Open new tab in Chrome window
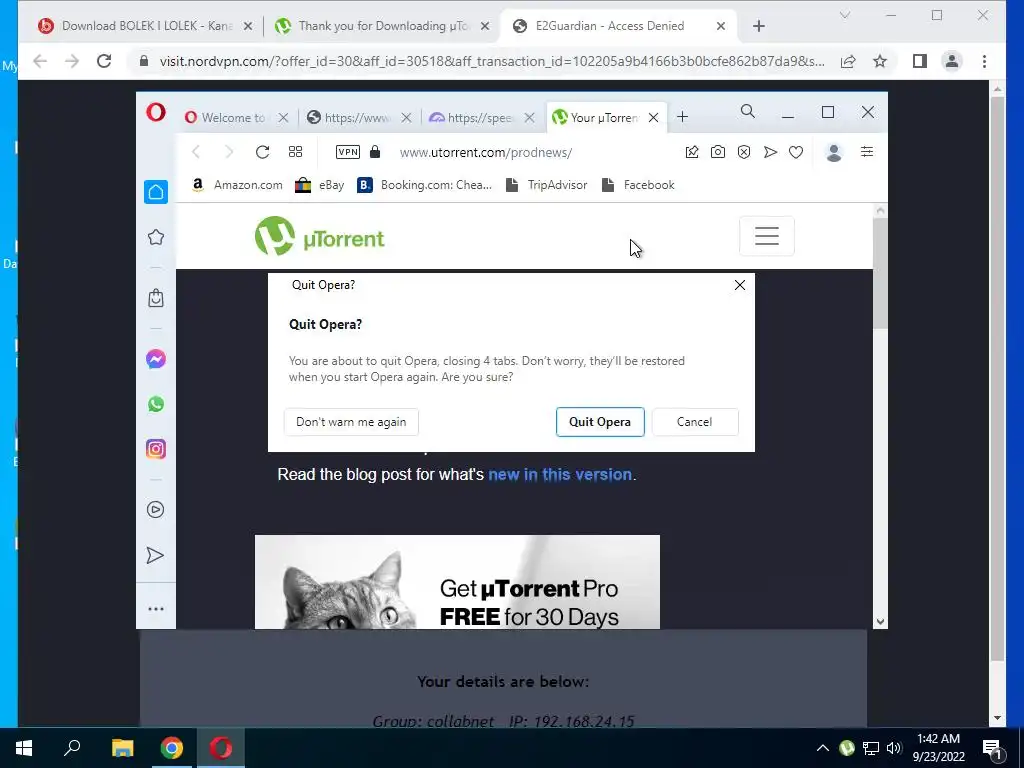 click(x=758, y=26)
